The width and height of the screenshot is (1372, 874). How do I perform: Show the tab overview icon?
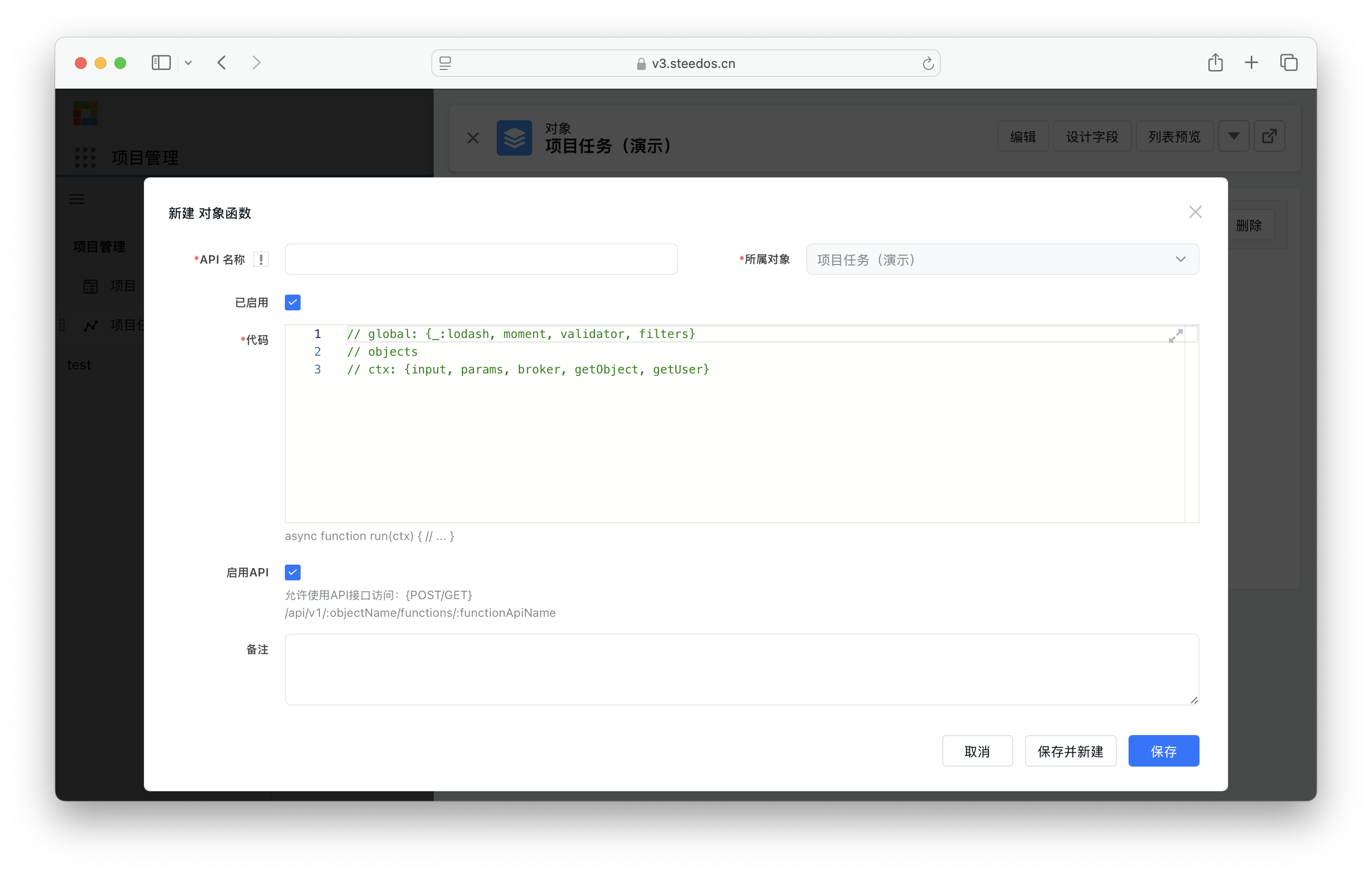(1288, 63)
